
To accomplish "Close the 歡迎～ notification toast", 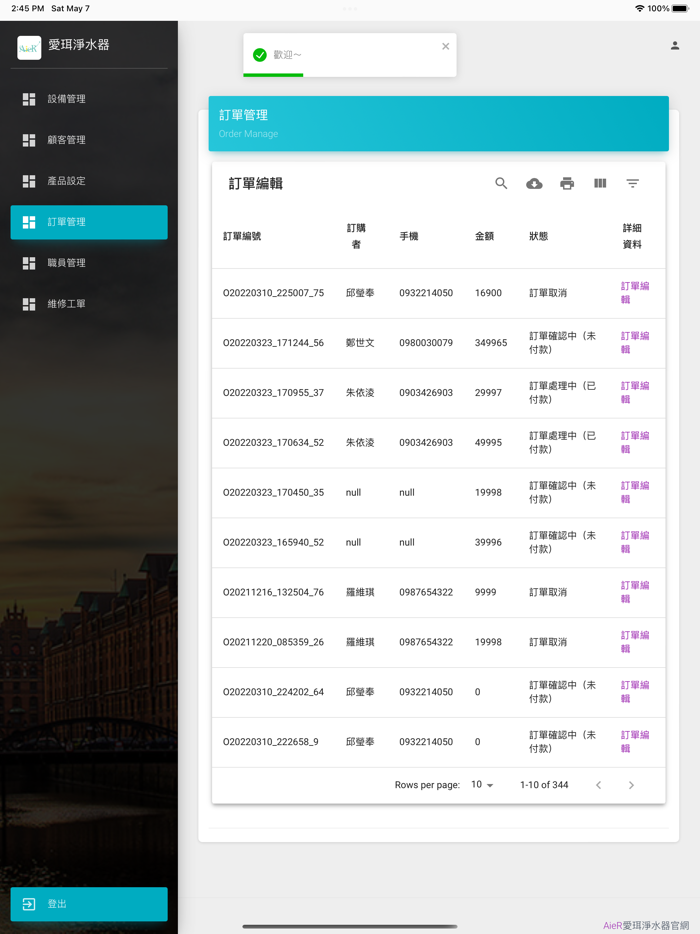I will coord(446,46).
